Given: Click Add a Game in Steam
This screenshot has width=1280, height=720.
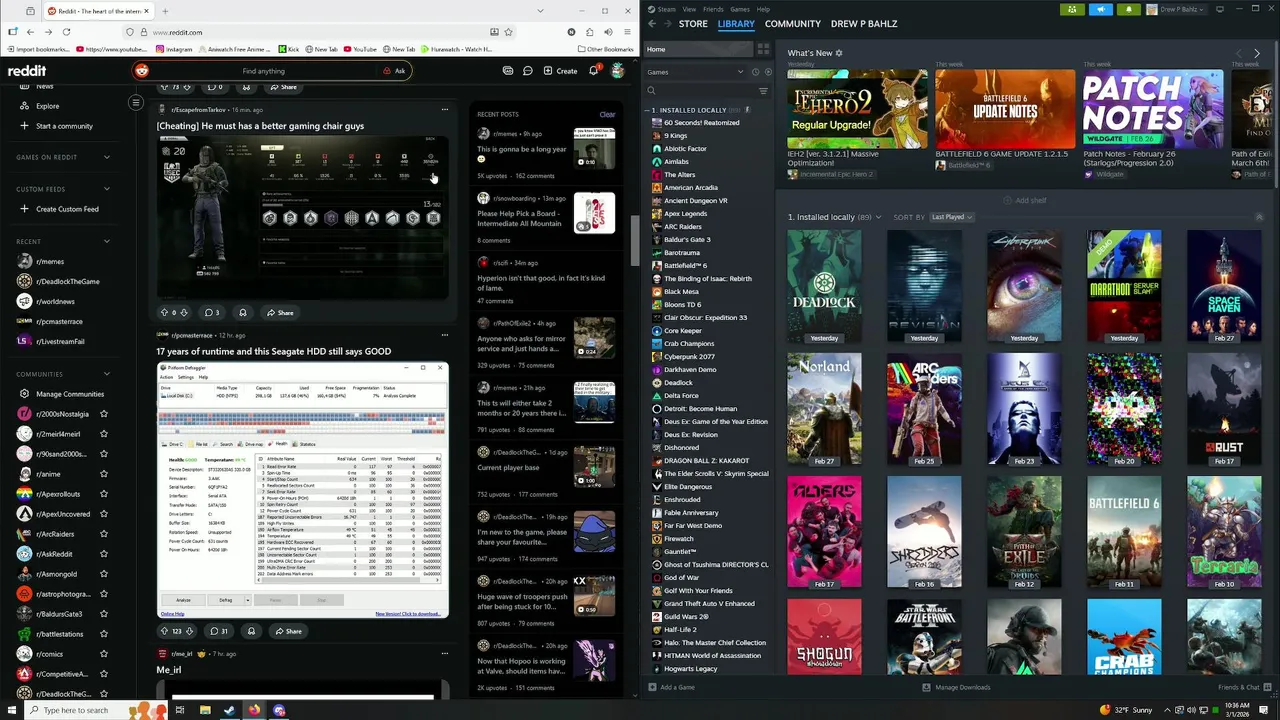Looking at the screenshot, I should pyautogui.click(x=671, y=687).
